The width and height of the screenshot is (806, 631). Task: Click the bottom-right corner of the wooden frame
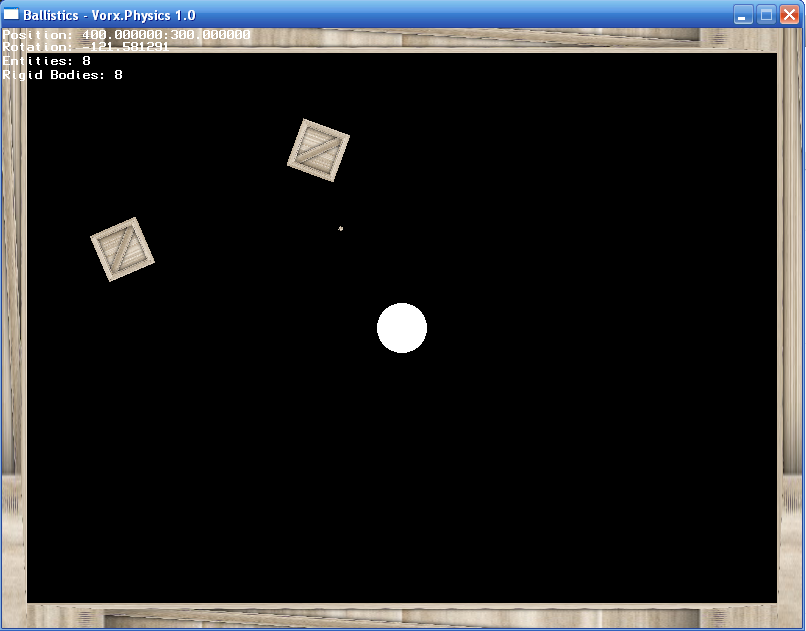[x=790, y=615]
